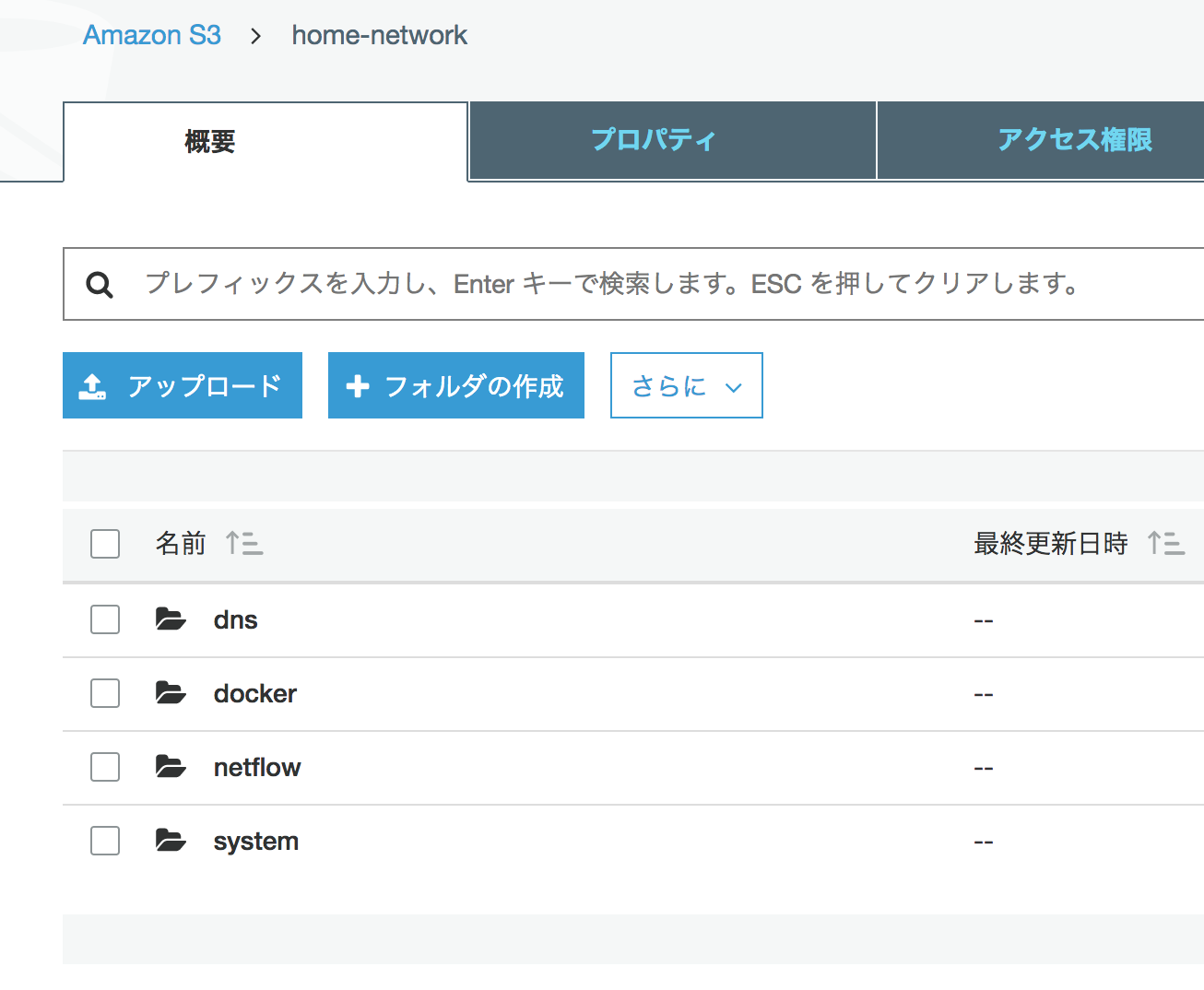The image size is (1204, 990).
Task: Check the checkbox for the system folder
Action: (104, 840)
